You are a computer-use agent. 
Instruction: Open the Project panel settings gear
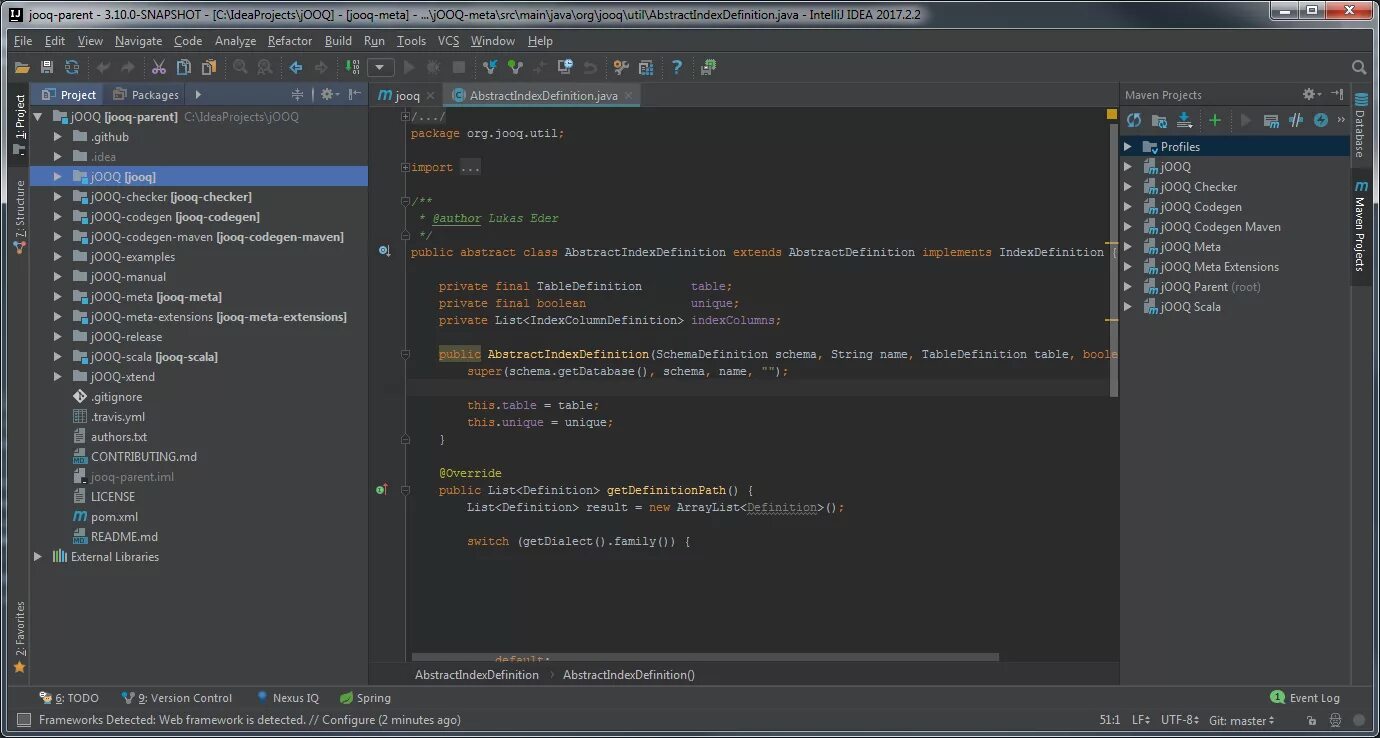click(x=328, y=94)
